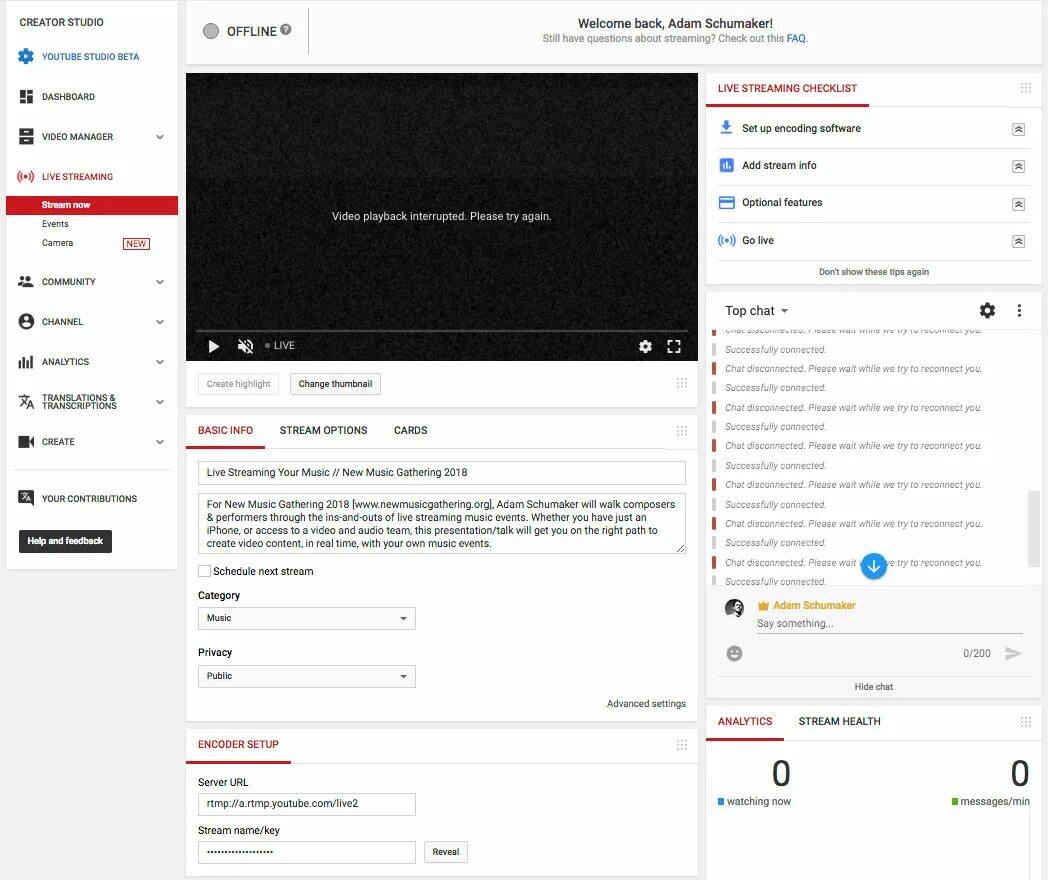Select the Analytics tab in right panel
The width and height of the screenshot is (1048, 880).
[x=745, y=722]
